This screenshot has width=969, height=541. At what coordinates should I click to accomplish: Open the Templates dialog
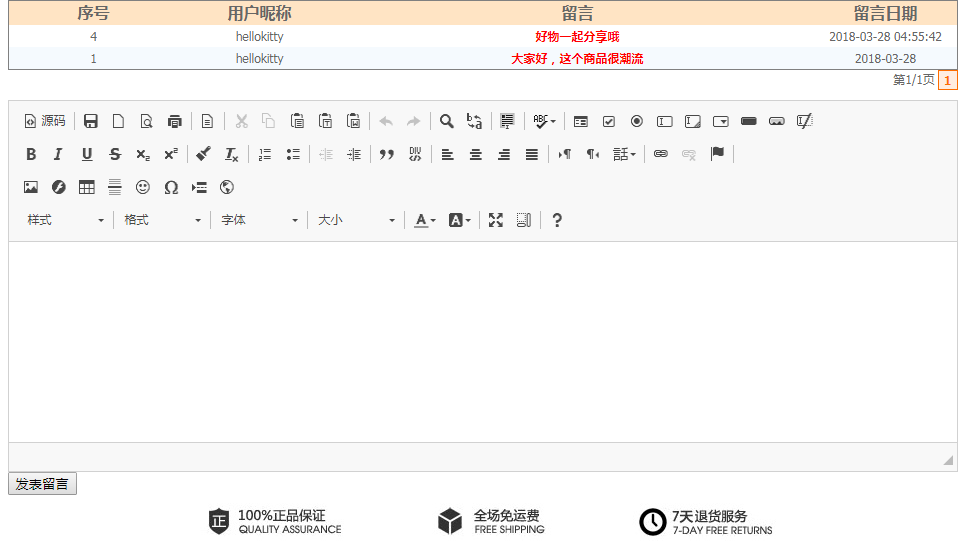[208, 121]
